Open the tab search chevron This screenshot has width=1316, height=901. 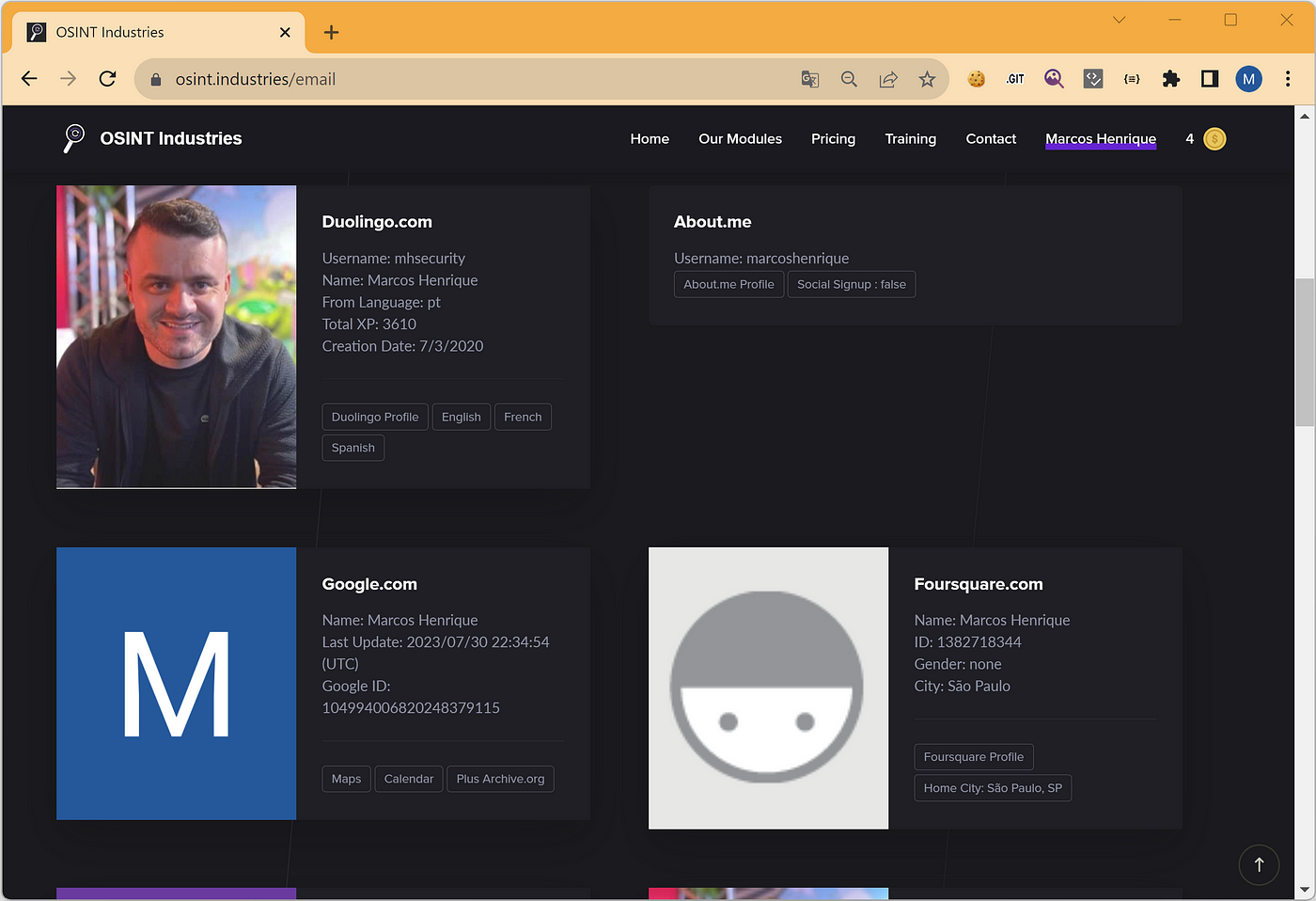tap(1119, 20)
